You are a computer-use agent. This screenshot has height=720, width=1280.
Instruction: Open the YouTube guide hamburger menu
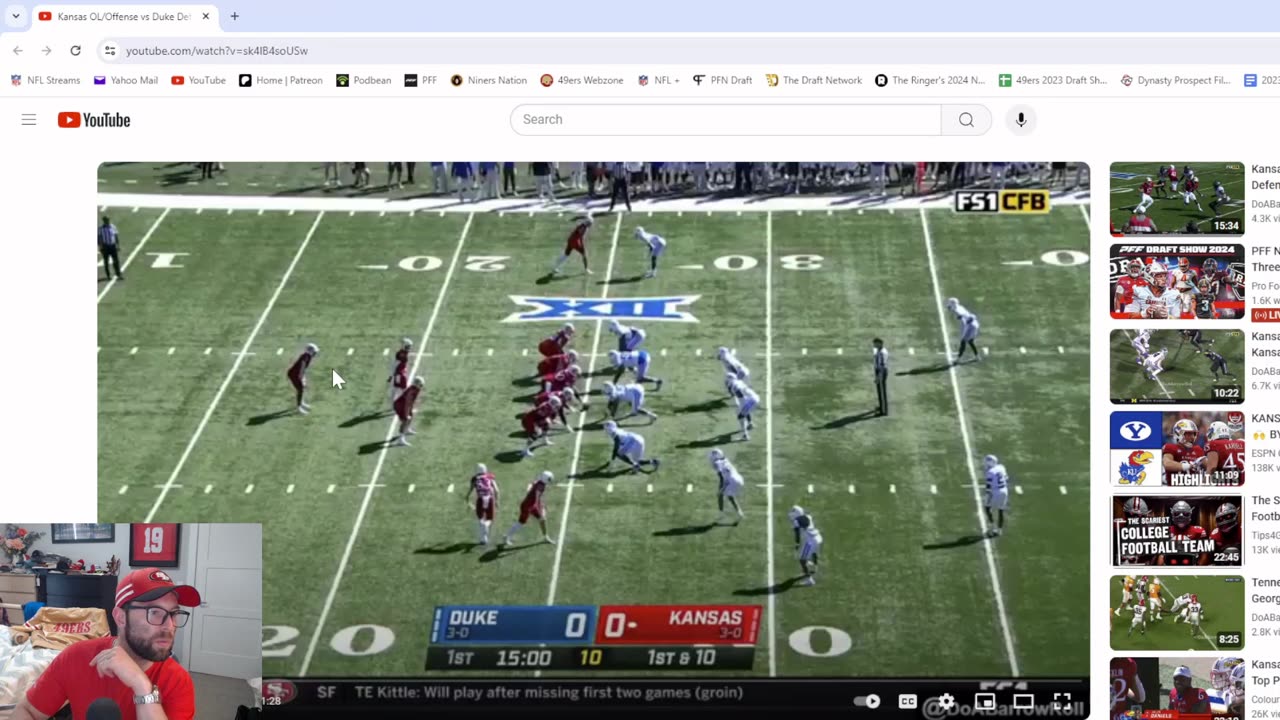click(29, 120)
